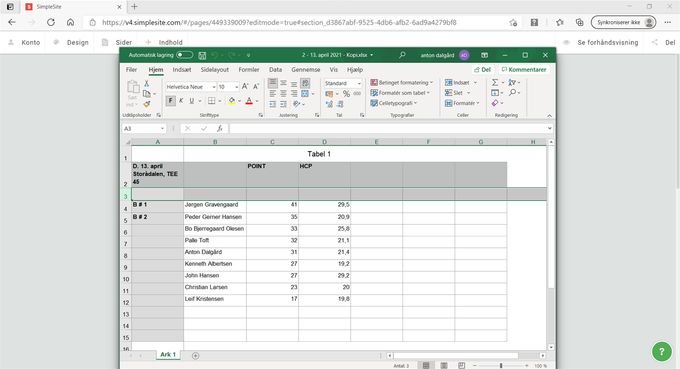The width and height of the screenshot is (680, 369).
Task: Apply the red font color A
Action: (x=249, y=101)
